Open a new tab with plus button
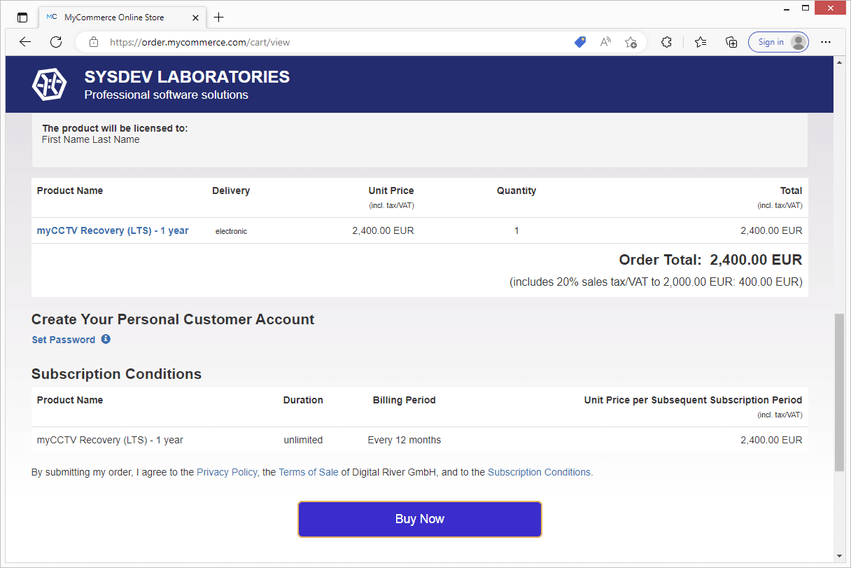 pyautogui.click(x=219, y=17)
